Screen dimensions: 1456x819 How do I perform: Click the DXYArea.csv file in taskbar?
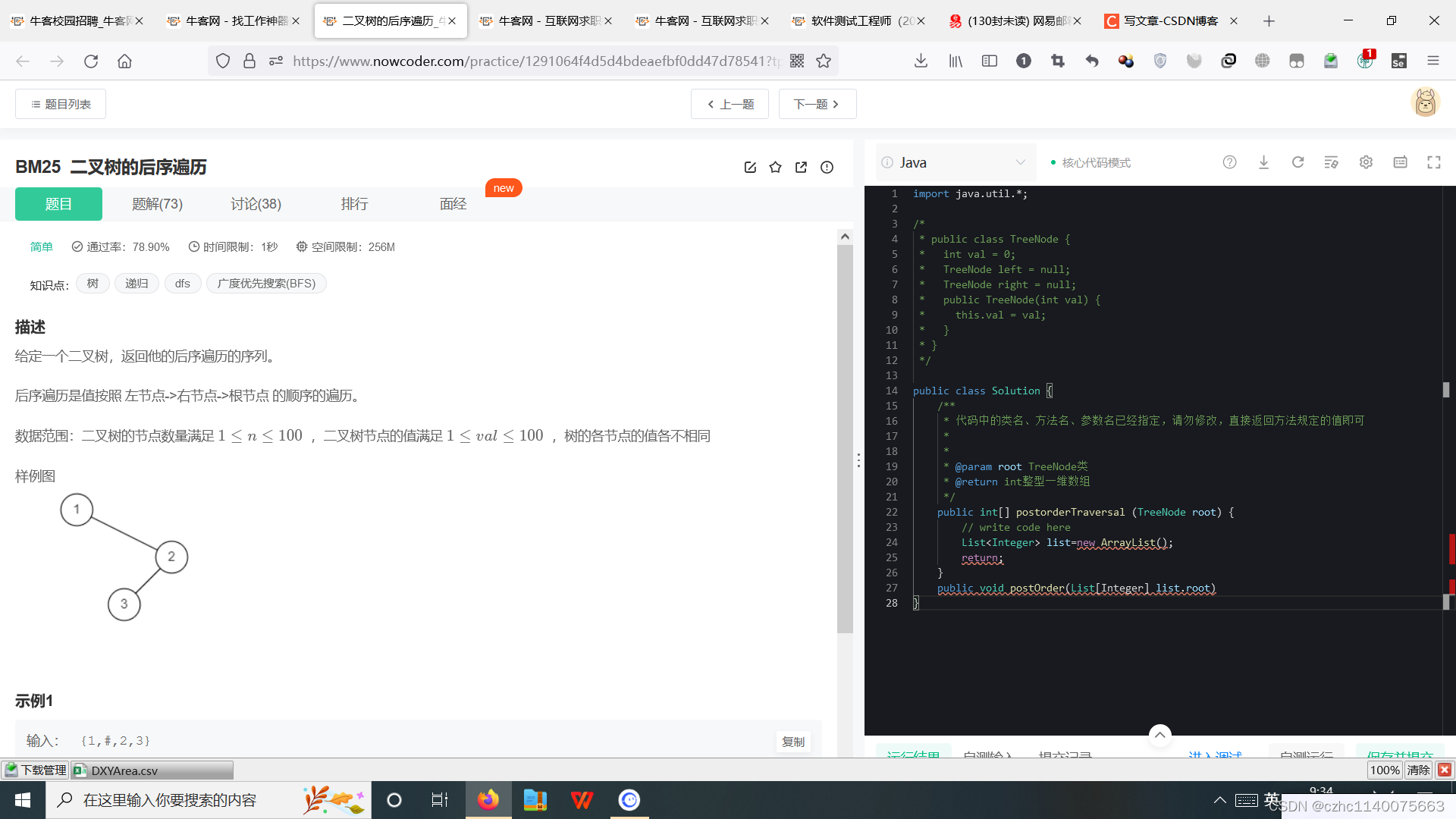[151, 770]
